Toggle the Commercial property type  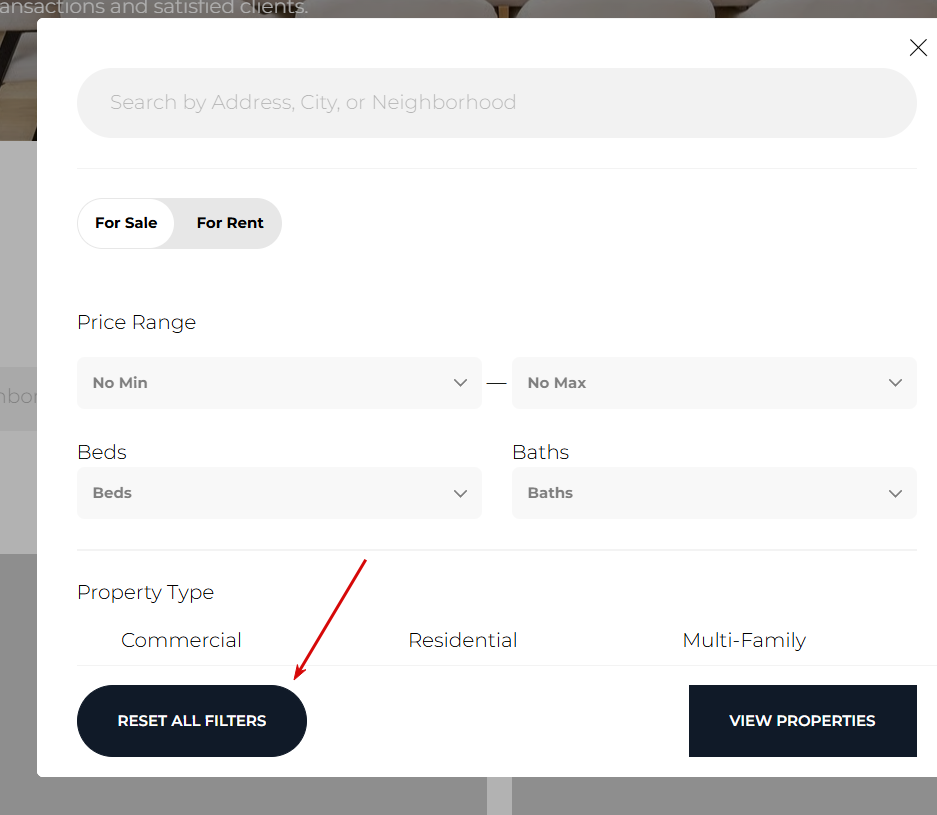[x=181, y=640]
